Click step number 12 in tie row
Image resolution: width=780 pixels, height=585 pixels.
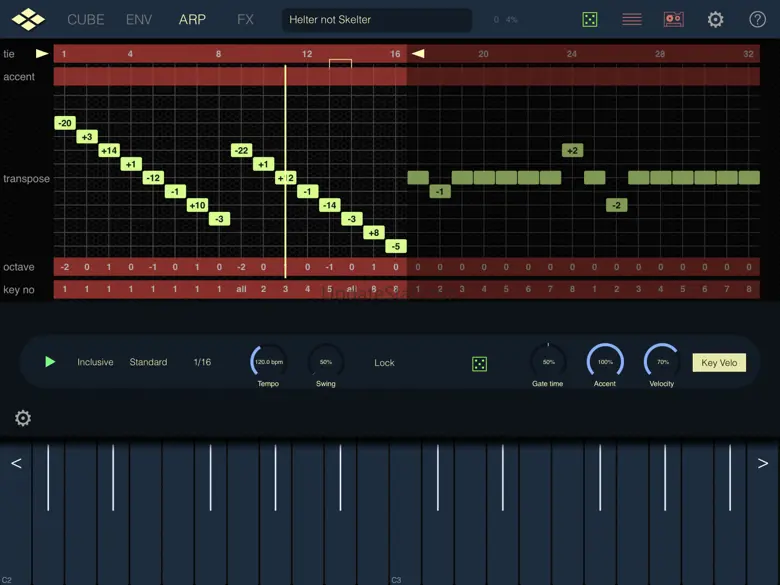point(307,54)
